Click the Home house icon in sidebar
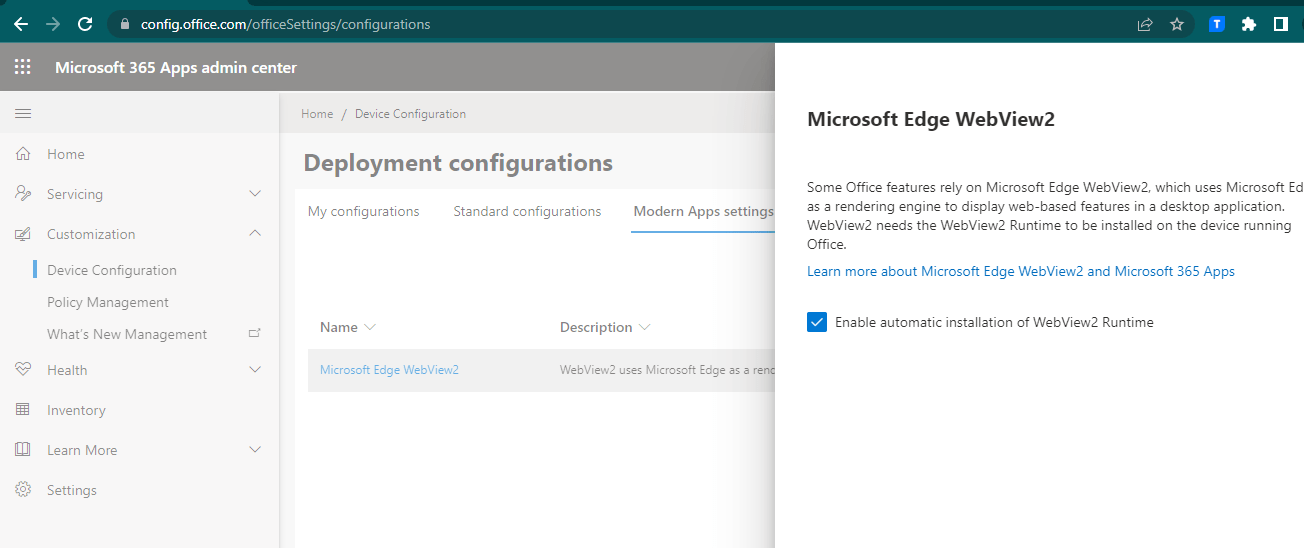1304x548 pixels. click(23, 154)
